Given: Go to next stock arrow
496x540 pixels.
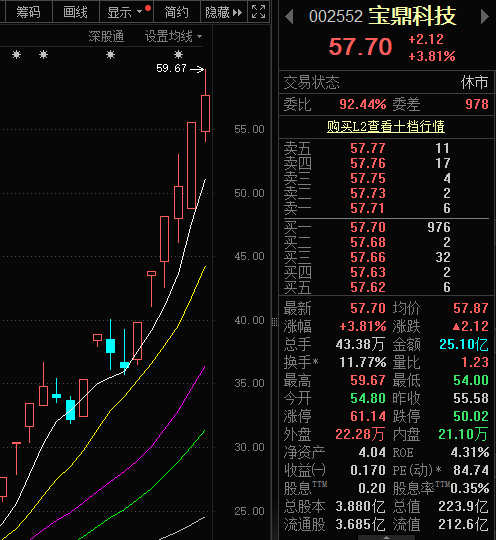Looking at the screenshot, I should [485, 17].
